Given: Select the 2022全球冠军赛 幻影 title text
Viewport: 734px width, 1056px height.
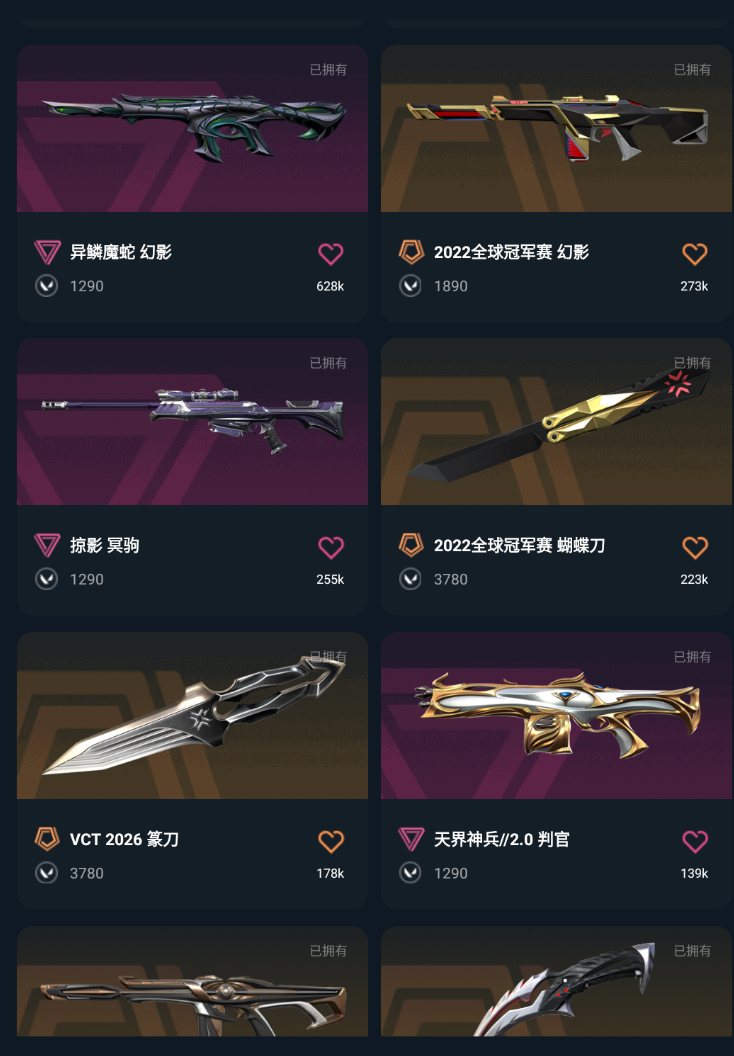Looking at the screenshot, I should 511,252.
